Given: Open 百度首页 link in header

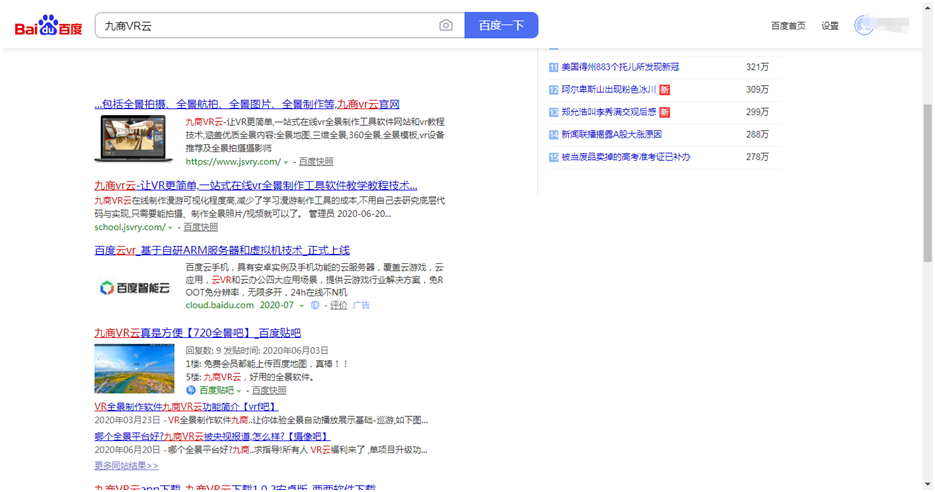Looking at the screenshot, I should pos(788,26).
